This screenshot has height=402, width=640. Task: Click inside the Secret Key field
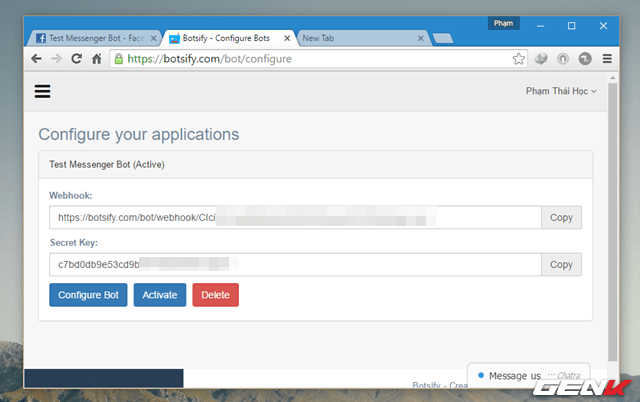(x=296, y=264)
